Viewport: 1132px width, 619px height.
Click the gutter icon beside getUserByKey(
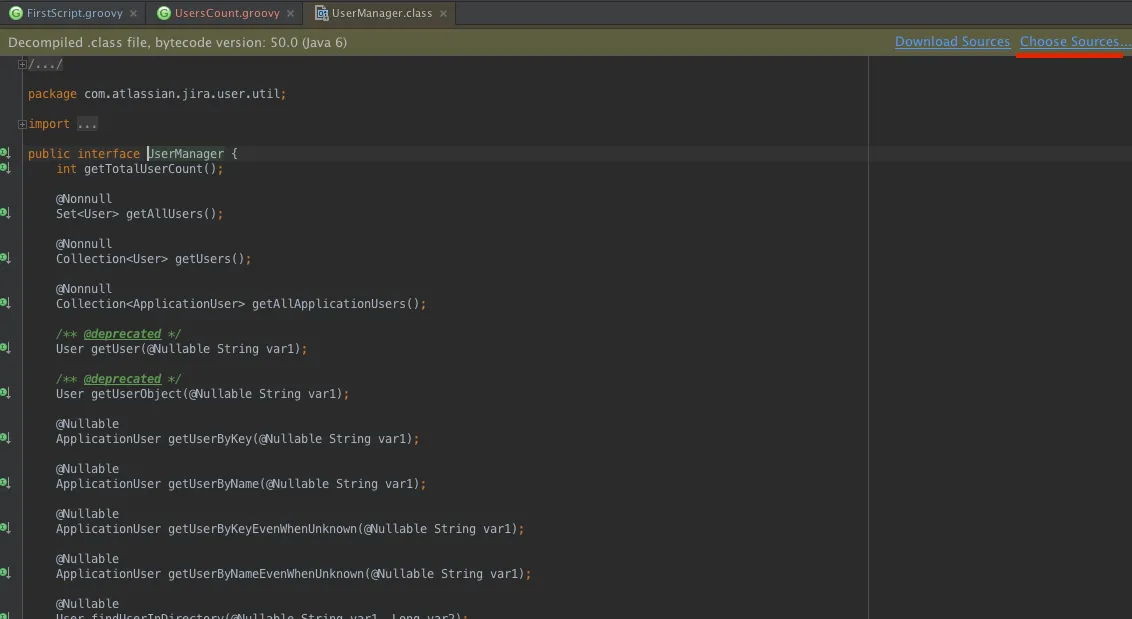tap(5, 438)
